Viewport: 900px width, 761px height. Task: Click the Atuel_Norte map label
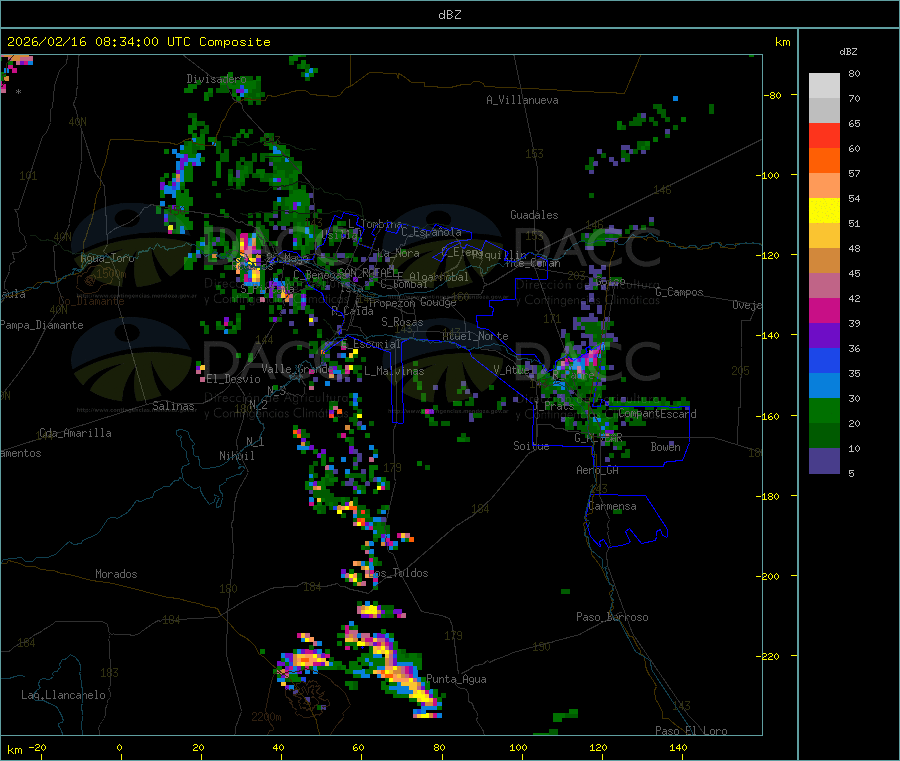(475, 336)
